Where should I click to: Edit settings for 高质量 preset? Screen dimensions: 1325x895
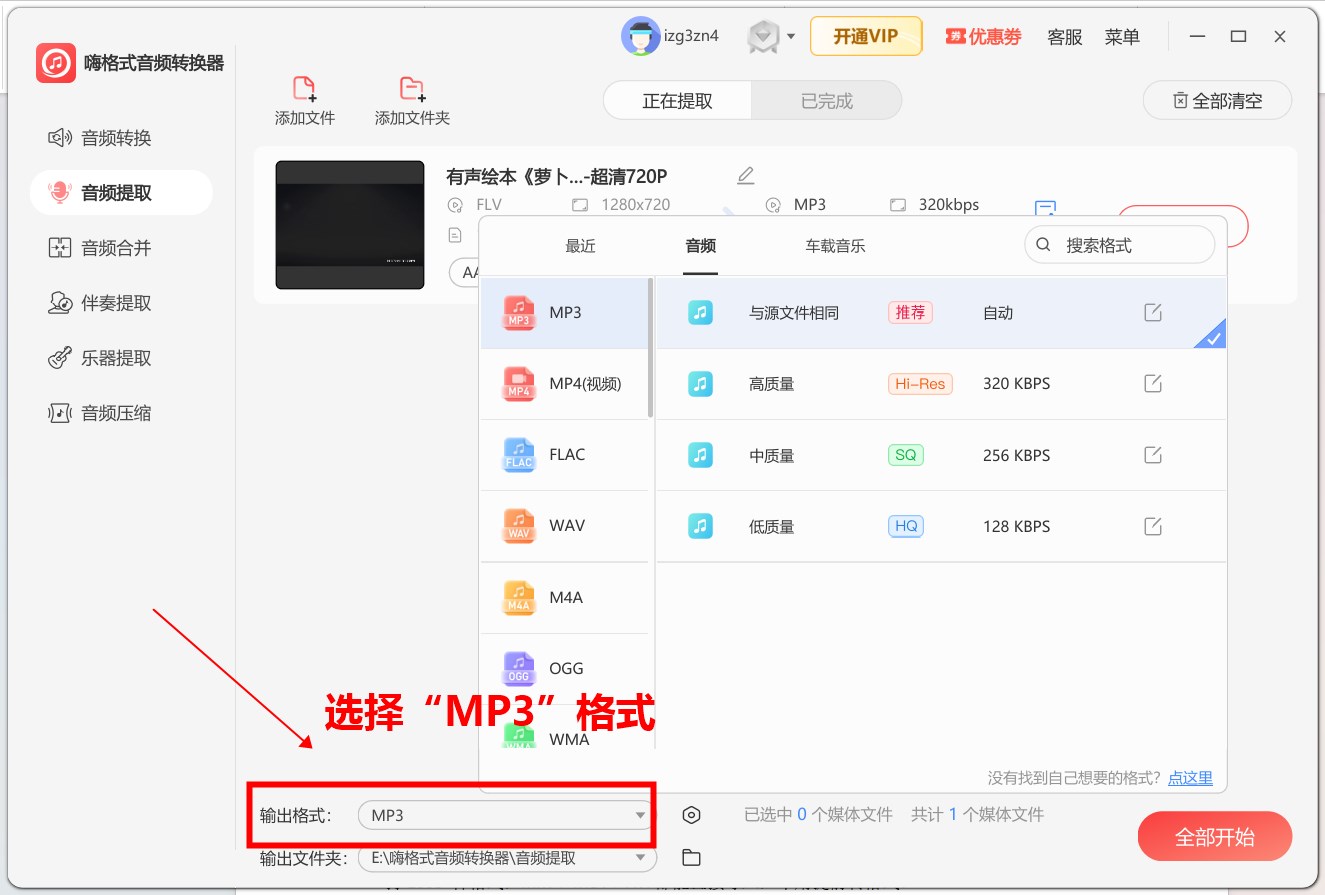pos(1153,384)
